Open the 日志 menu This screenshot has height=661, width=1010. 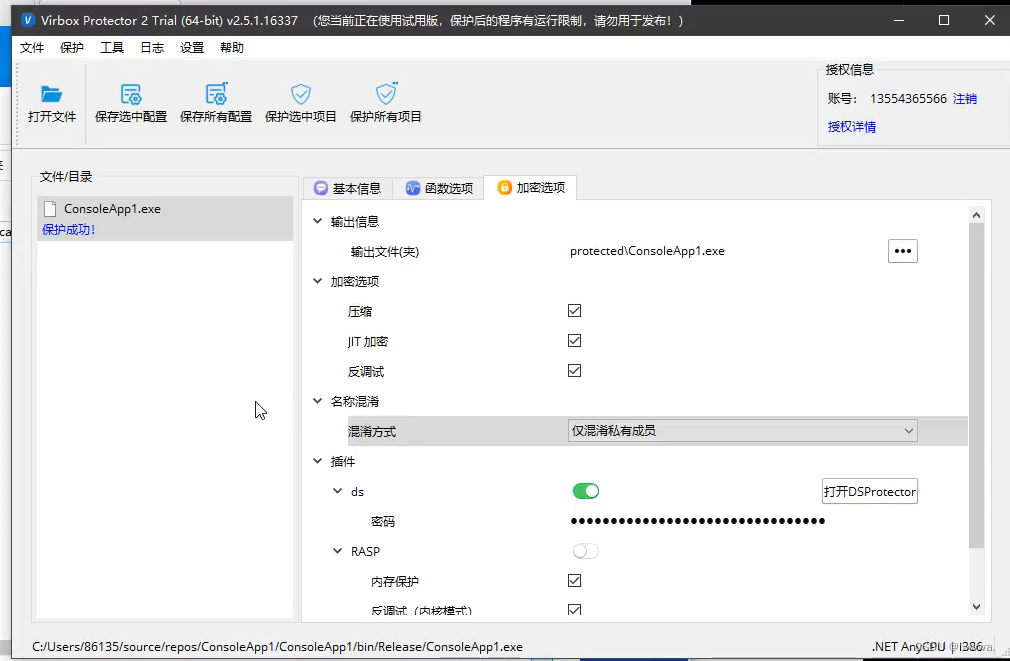point(152,48)
